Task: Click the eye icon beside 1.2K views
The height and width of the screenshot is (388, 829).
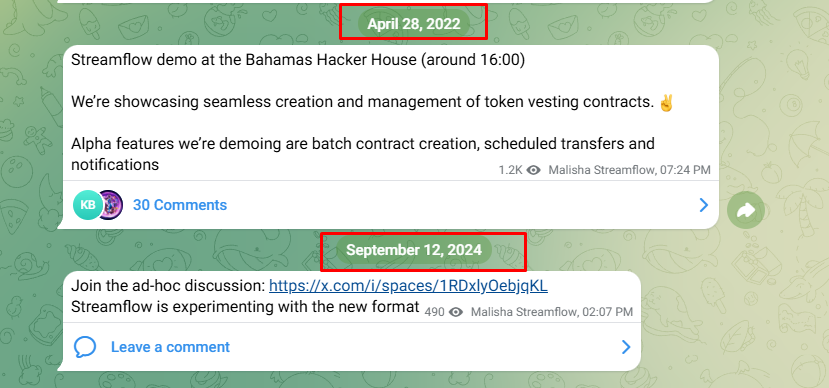Action: click(x=533, y=170)
